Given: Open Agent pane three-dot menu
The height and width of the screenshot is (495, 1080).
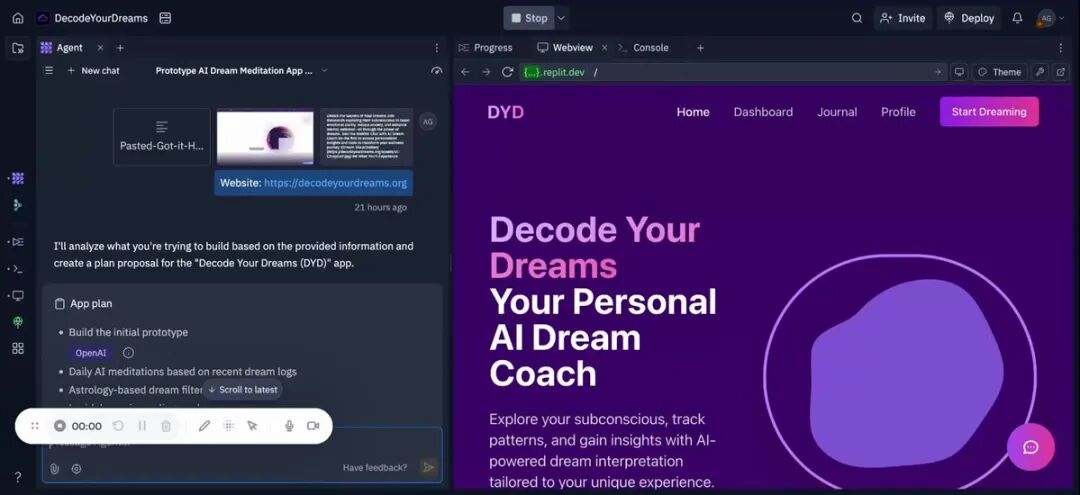Looking at the screenshot, I should pos(436,48).
